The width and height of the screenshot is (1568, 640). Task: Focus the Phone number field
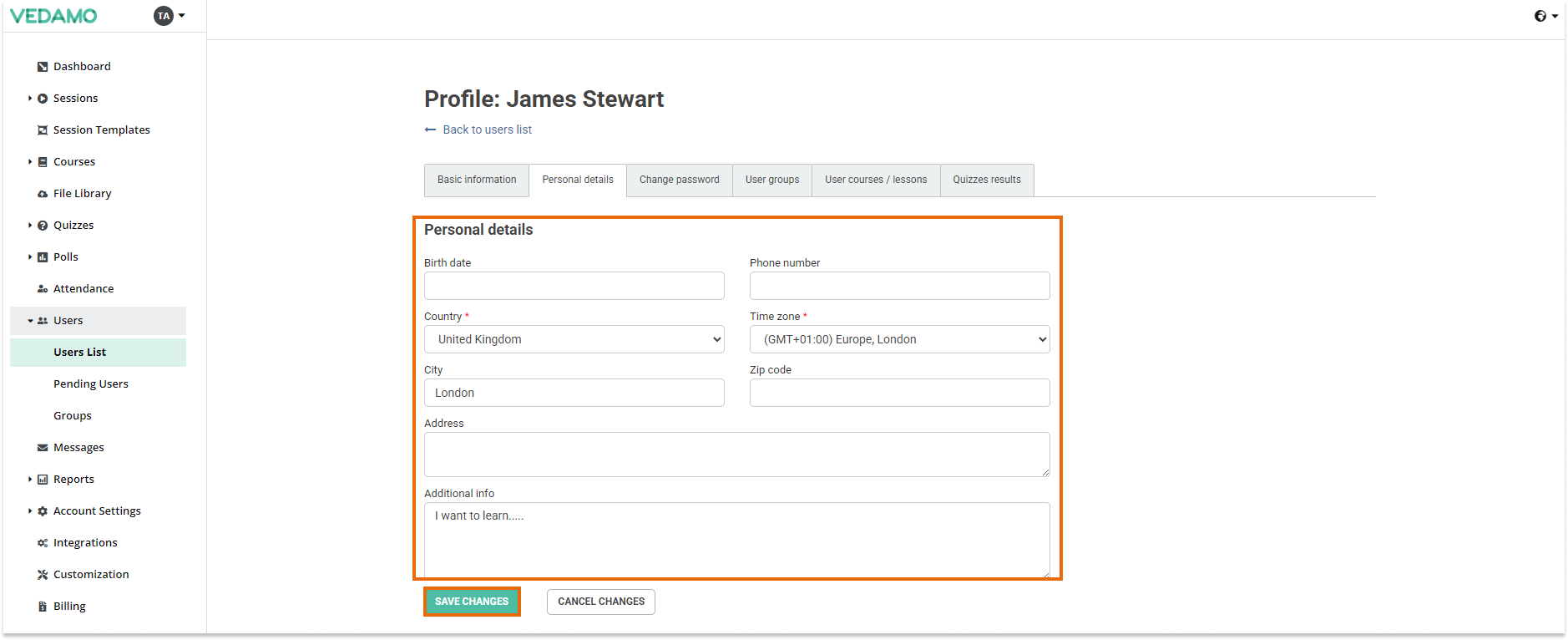pos(900,286)
